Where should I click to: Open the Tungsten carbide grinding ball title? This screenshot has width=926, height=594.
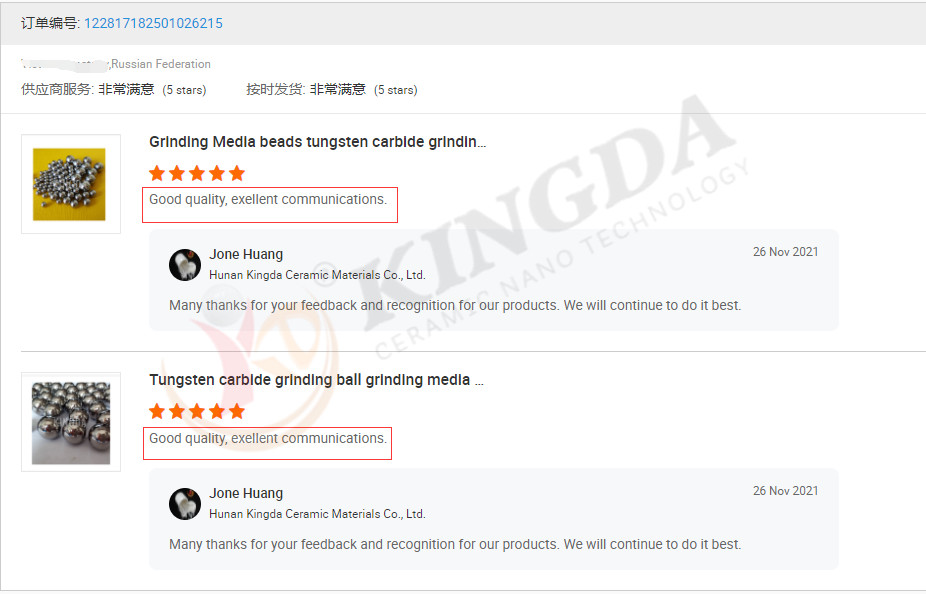[x=316, y=380]
